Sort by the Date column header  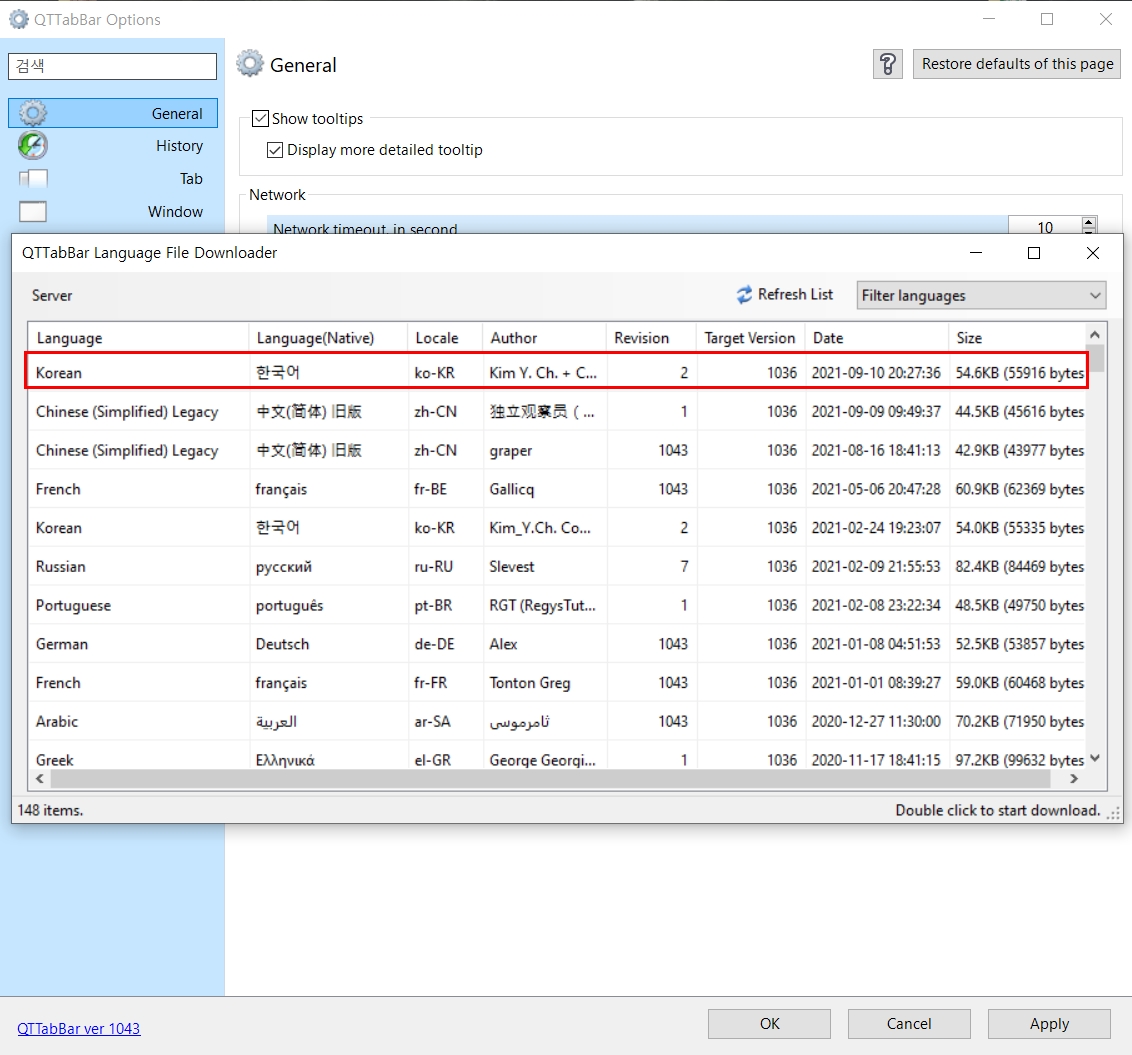[876, 338]
